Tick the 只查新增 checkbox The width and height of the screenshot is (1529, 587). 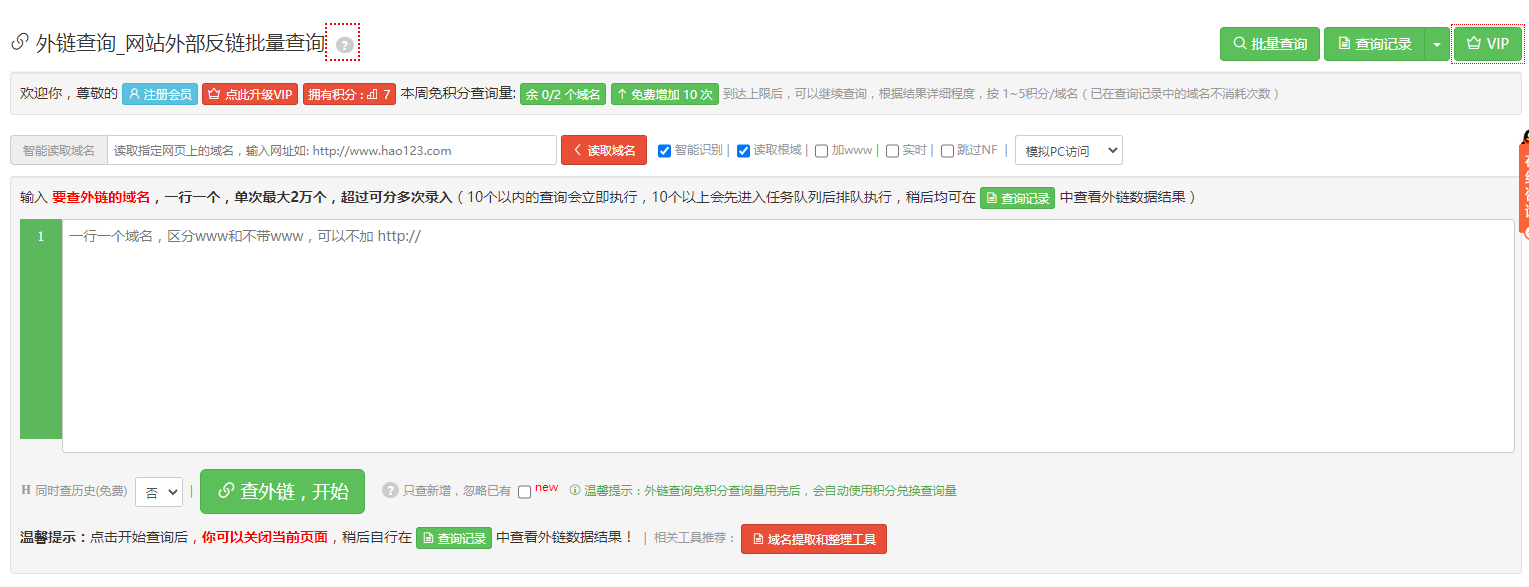[x=524, y=492]
